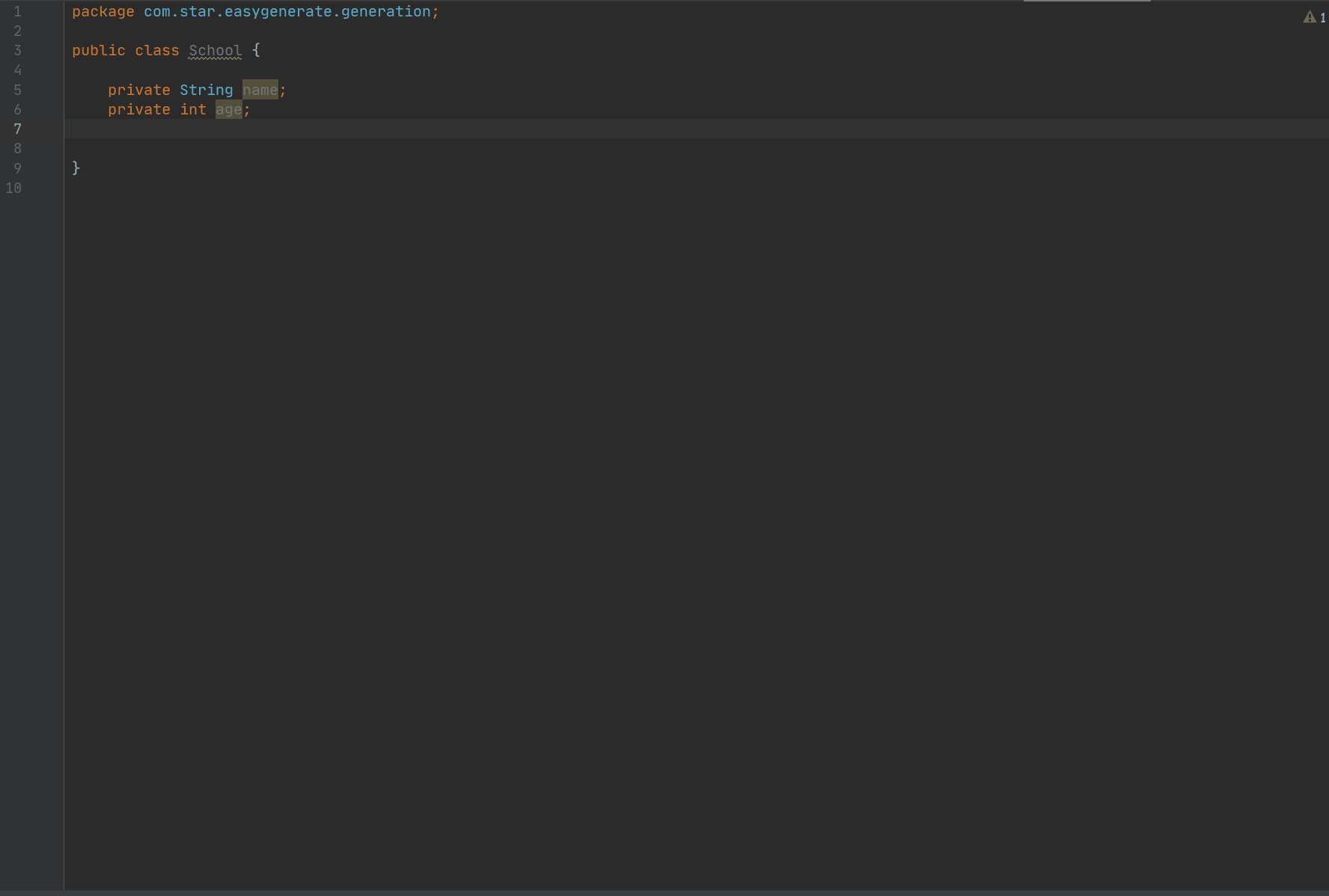Click the highlighted field age
1329x896 pixels.
229,109
